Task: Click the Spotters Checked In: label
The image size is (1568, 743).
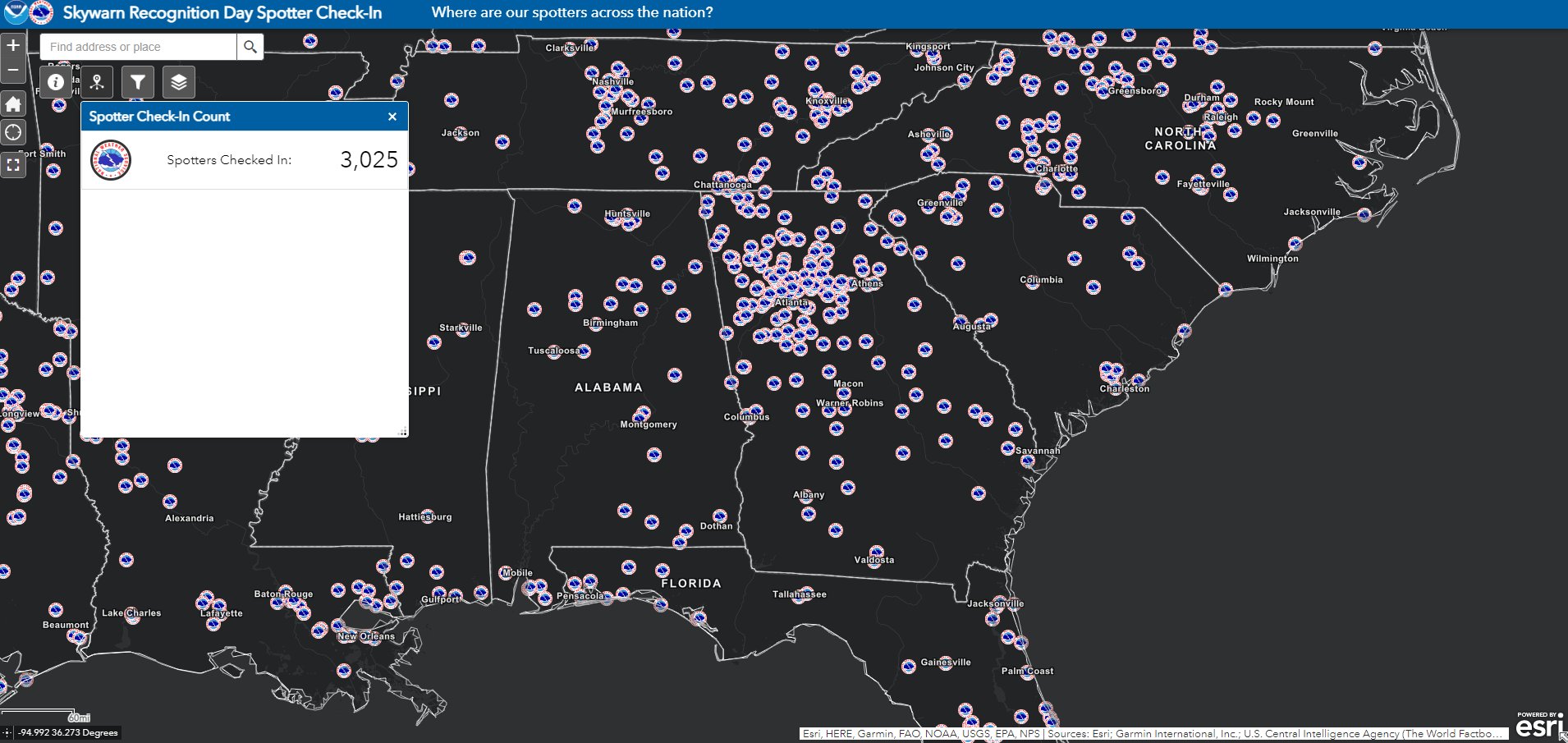Action: coord(229,160)
